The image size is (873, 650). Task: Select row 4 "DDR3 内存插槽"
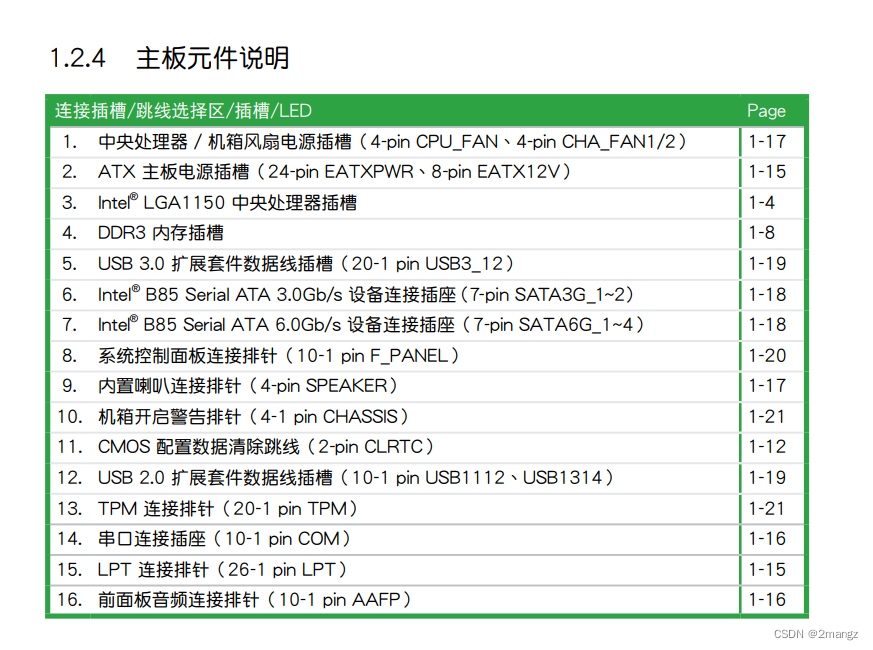[x=161, y=233]
